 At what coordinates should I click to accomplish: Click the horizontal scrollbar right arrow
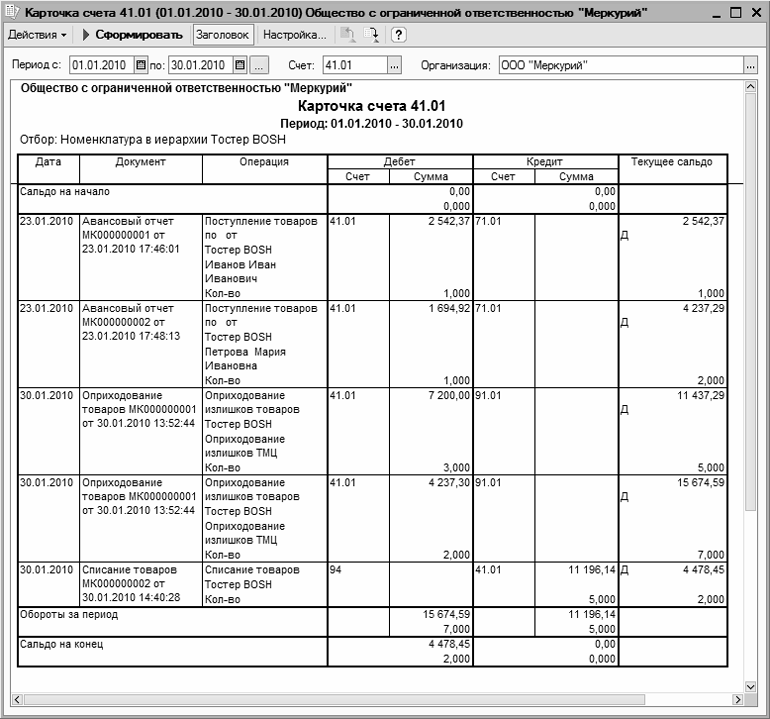(738, 699)
